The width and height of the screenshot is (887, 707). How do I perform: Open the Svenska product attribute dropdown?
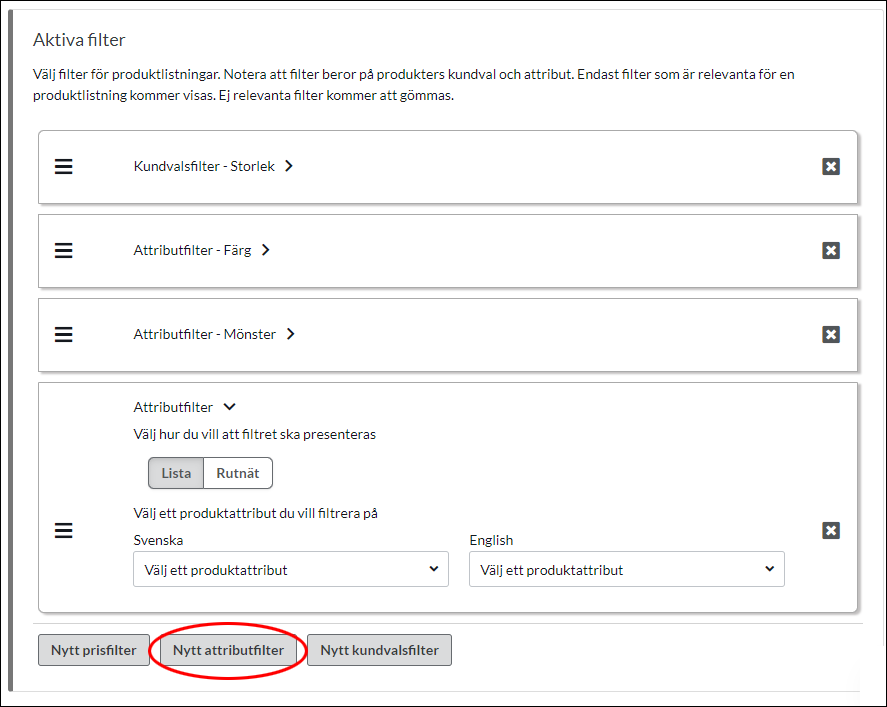point(291,569)
